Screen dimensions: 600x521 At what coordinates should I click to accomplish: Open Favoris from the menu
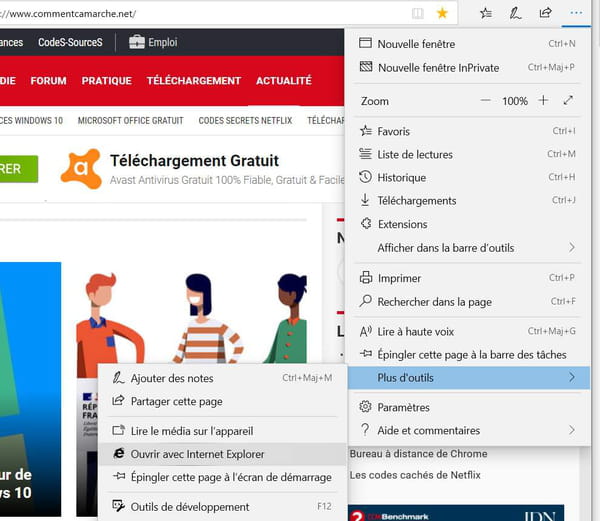[469, 131]
